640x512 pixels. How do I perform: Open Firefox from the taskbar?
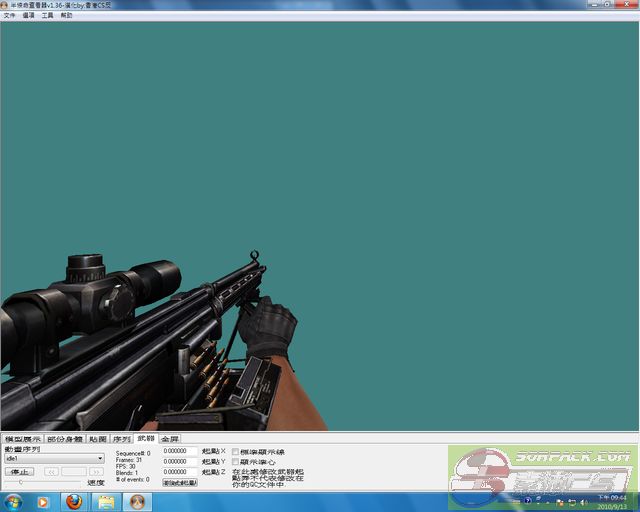(x=74, y=502)
